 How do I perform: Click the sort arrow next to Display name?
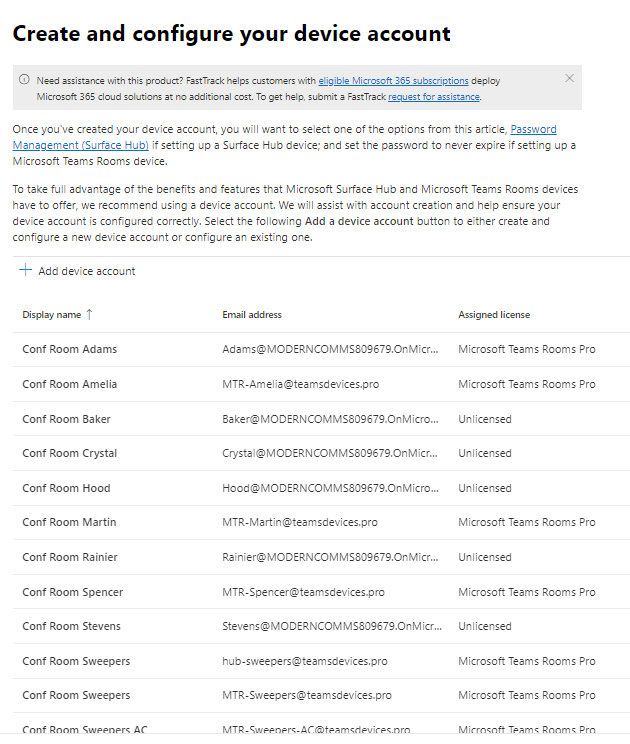[89, 314]
